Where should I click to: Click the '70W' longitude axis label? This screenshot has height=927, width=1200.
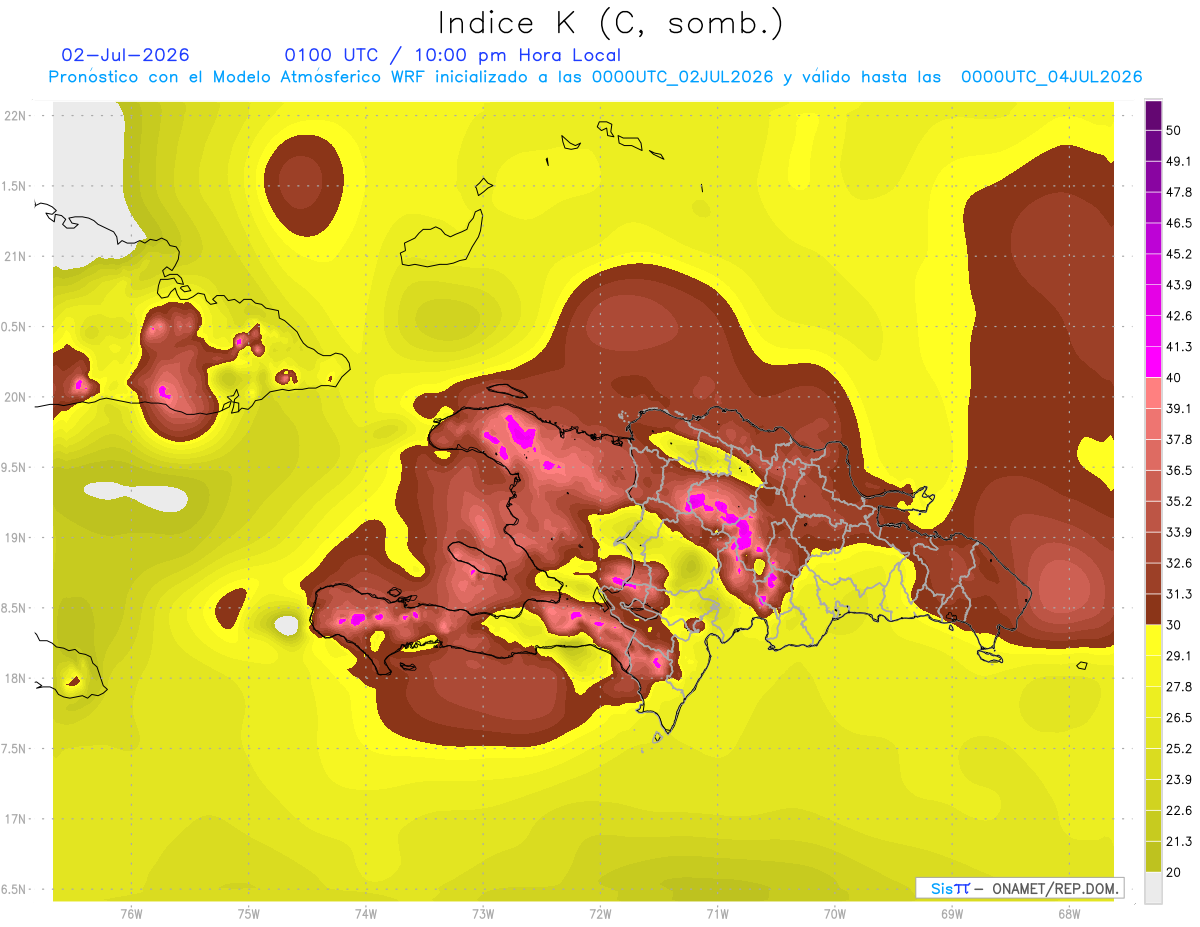click(x=835, y=914)
